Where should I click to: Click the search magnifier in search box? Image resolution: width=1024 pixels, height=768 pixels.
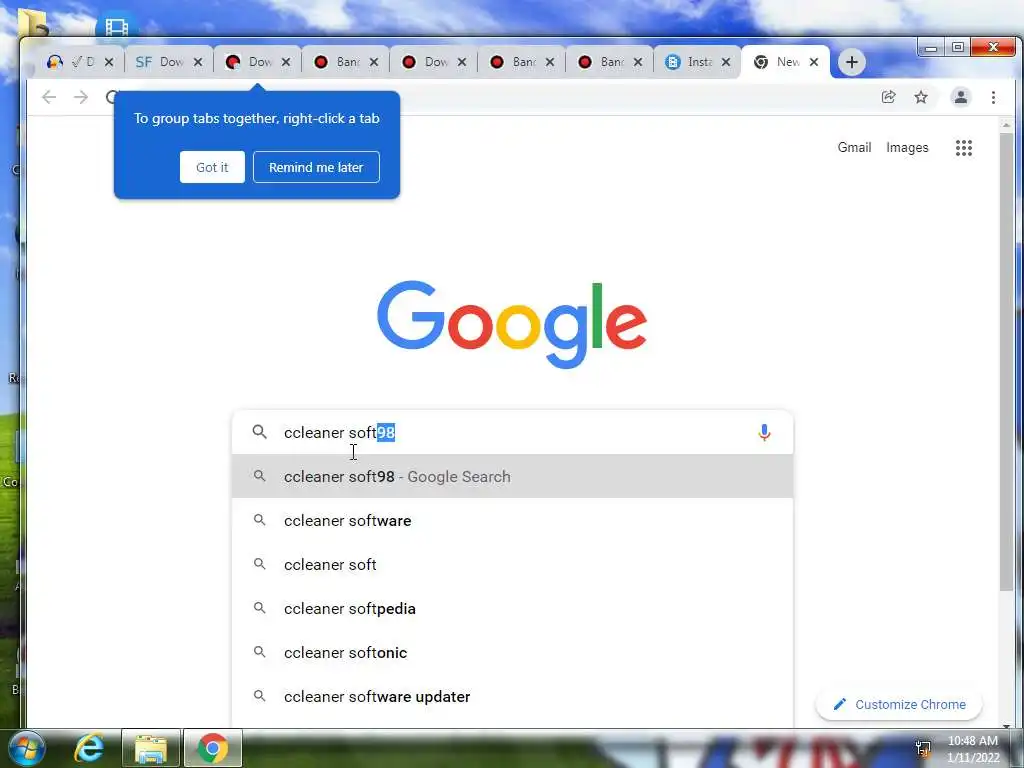coord(260,432)
